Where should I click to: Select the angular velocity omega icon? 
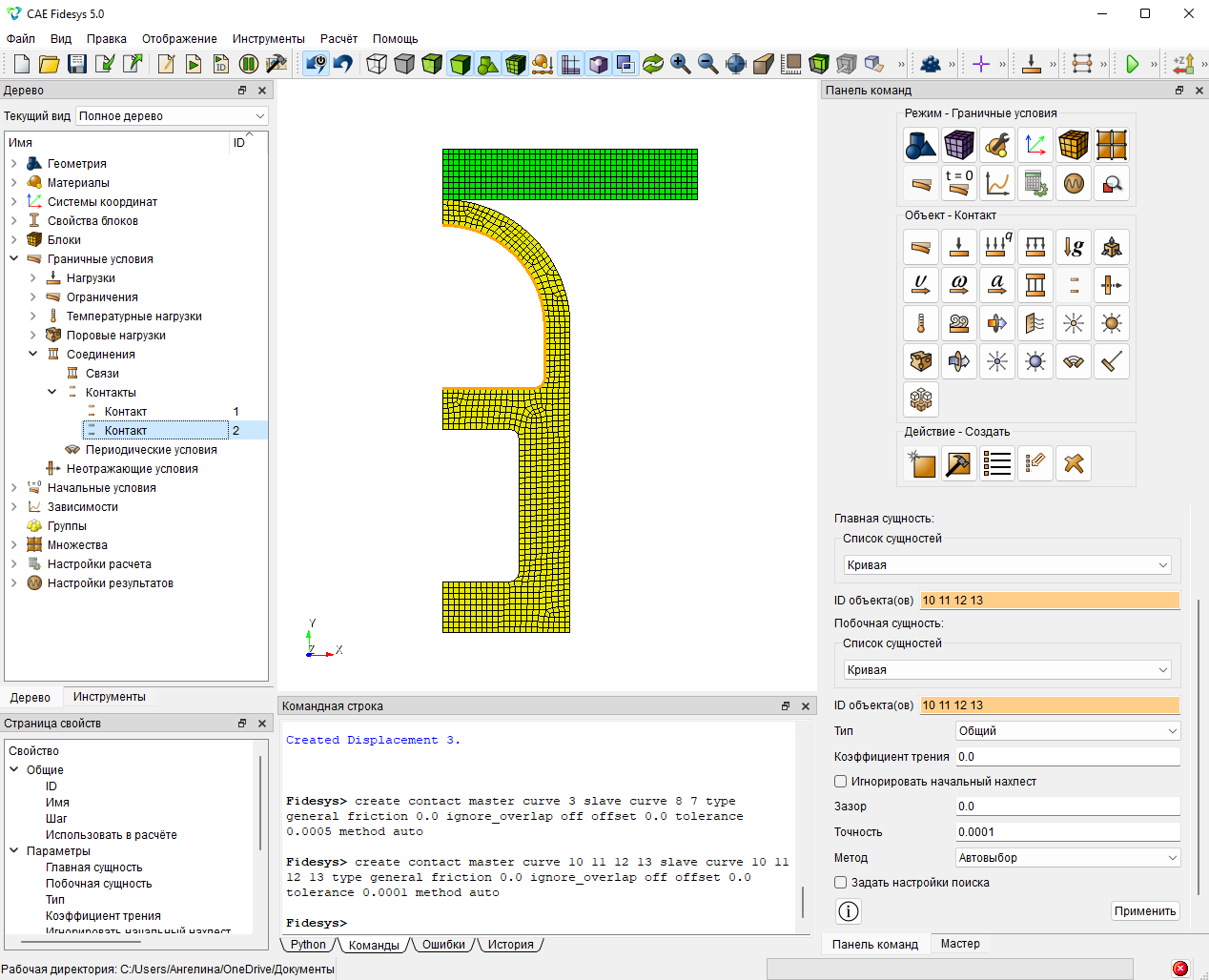(959, 285)
